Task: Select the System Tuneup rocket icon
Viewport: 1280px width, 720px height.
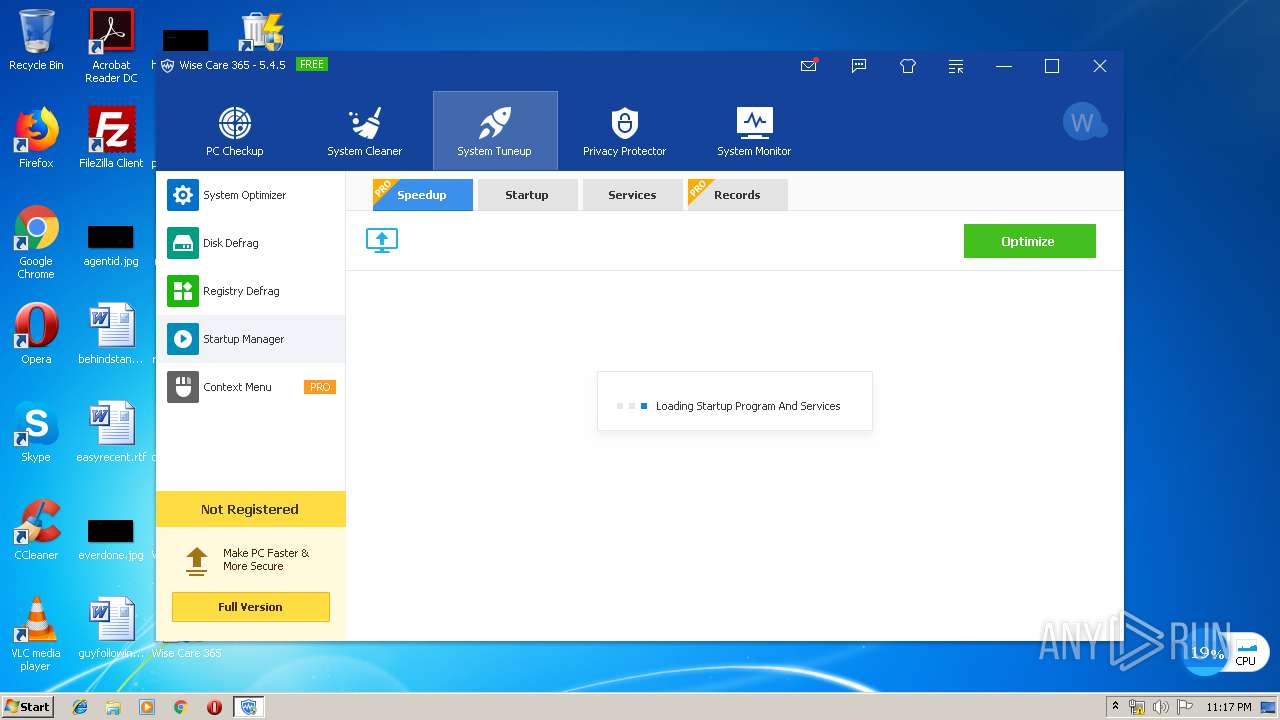Action: pos(495,124)
